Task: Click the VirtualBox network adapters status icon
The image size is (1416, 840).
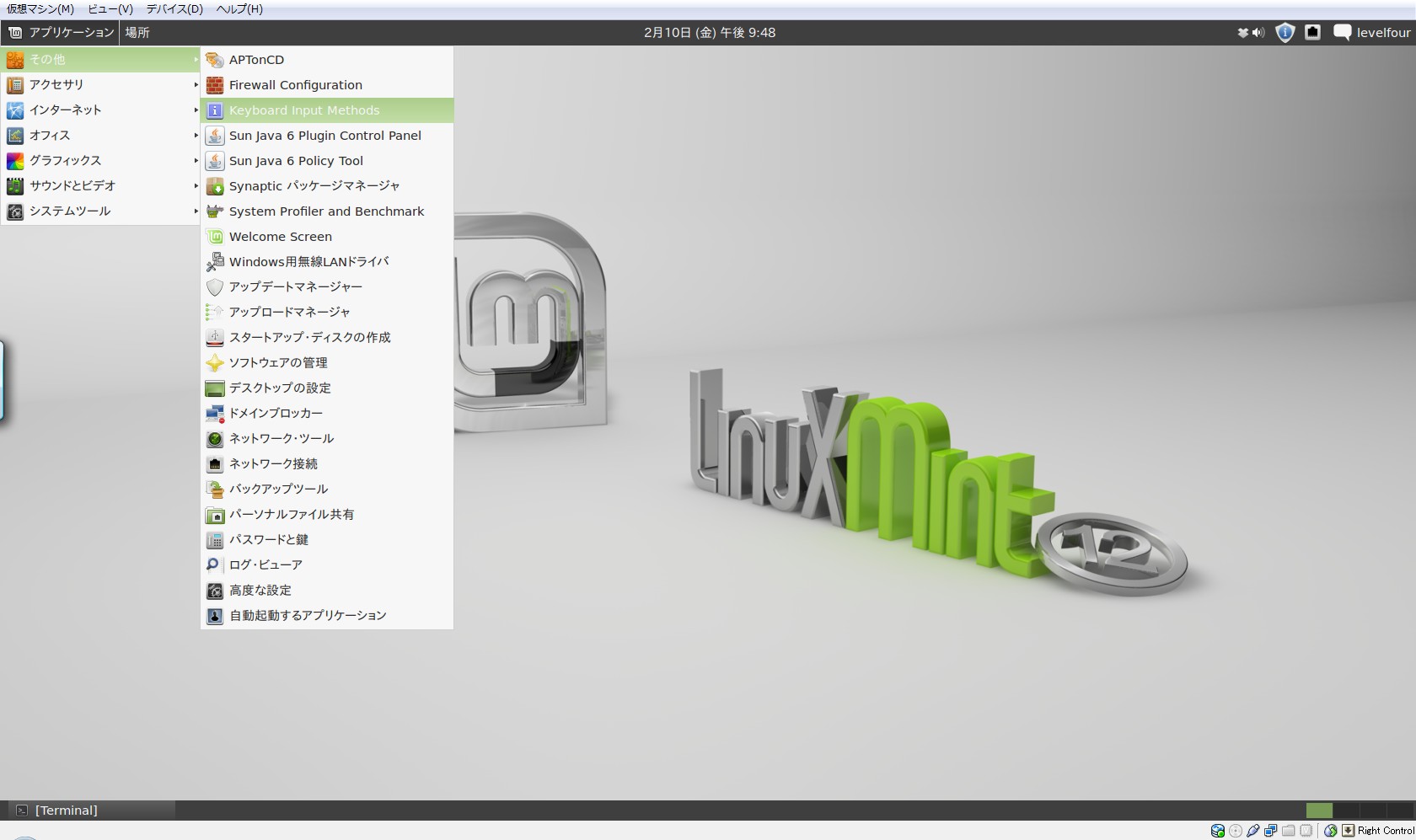Action: point(1271,831)
